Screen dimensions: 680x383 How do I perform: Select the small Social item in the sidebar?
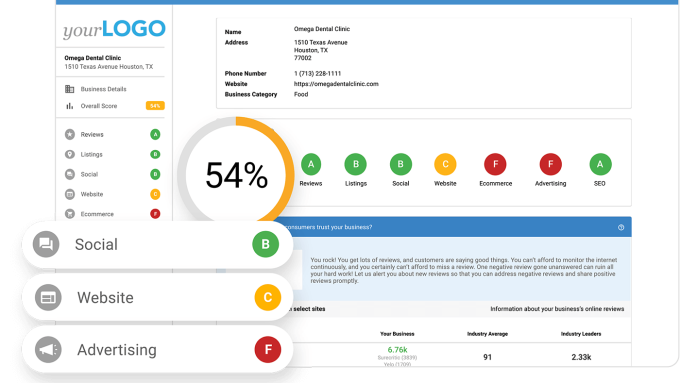pos(89,174)
